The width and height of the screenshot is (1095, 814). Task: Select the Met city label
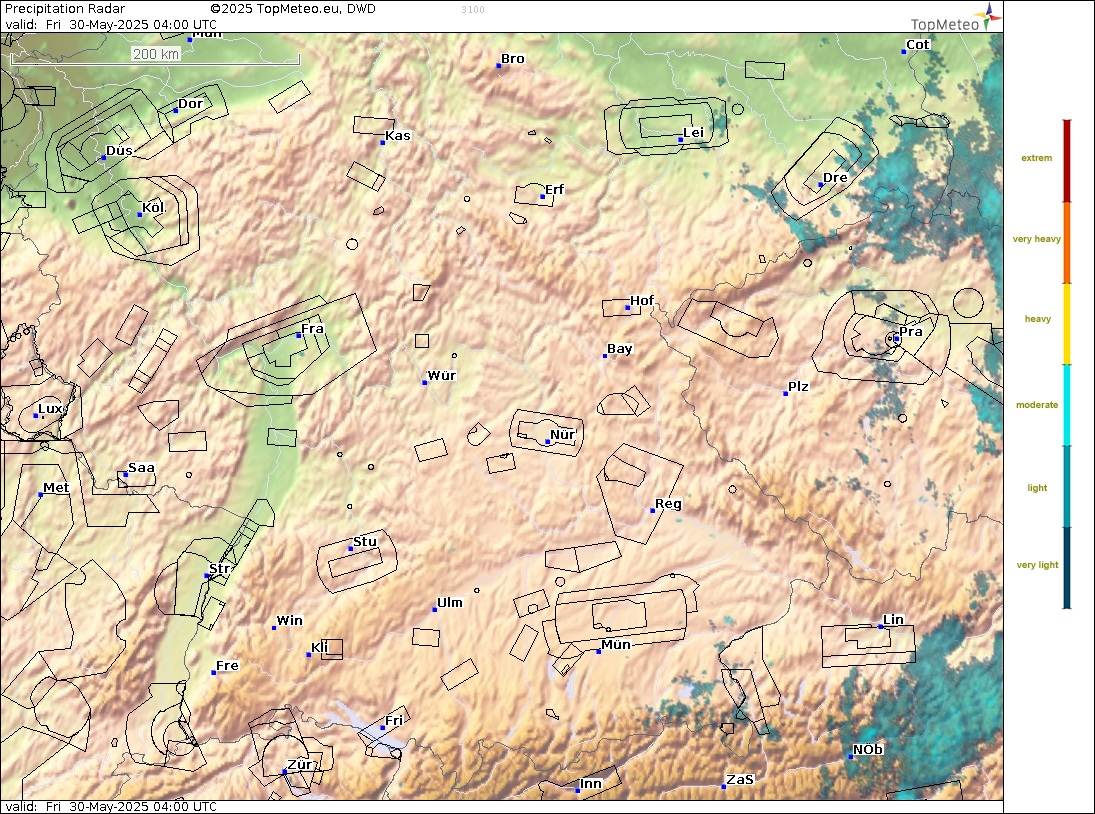click(x=56, y=487)
